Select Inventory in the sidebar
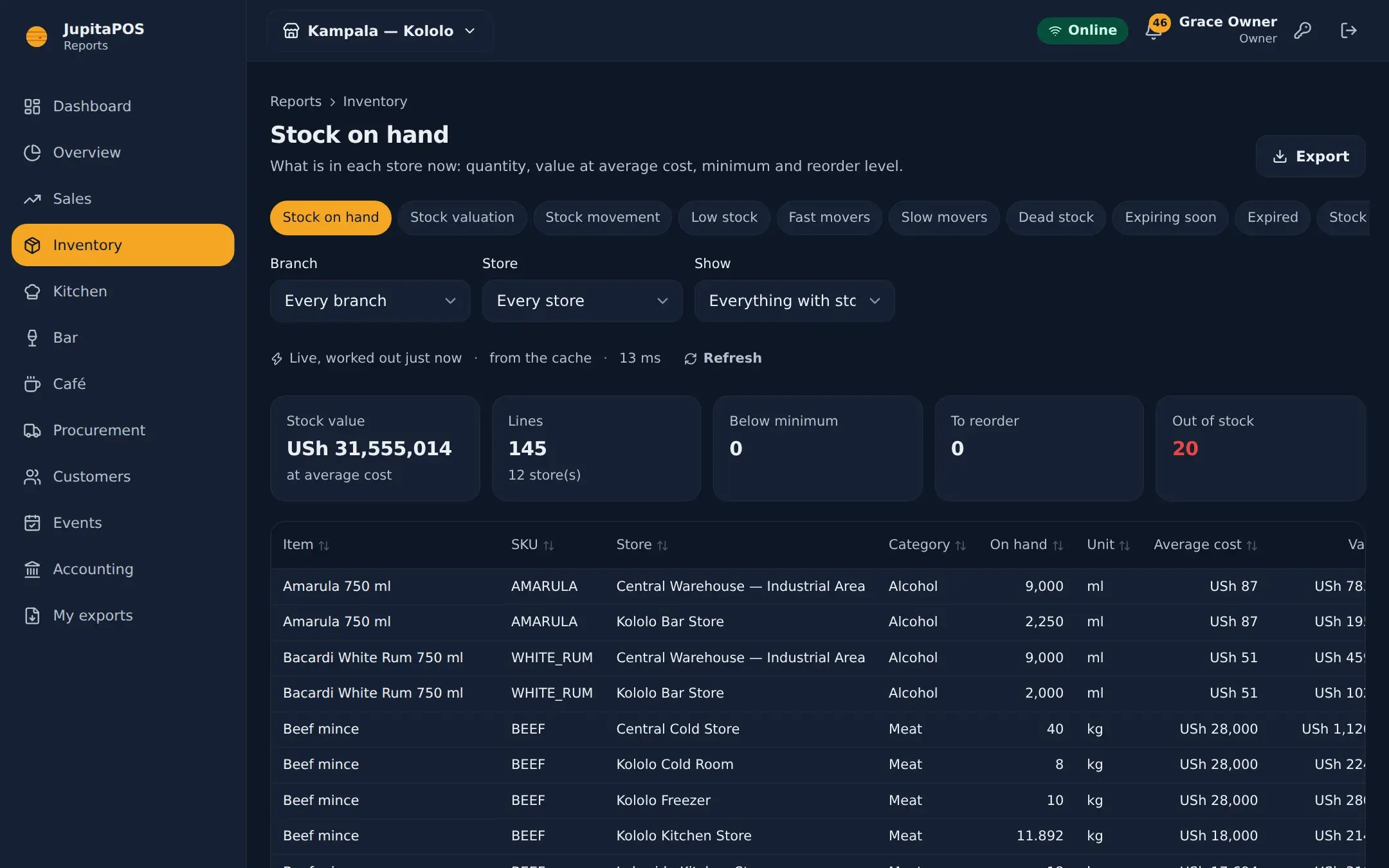Viewport: 1389px width, 868px height. (x=123, y=245)
